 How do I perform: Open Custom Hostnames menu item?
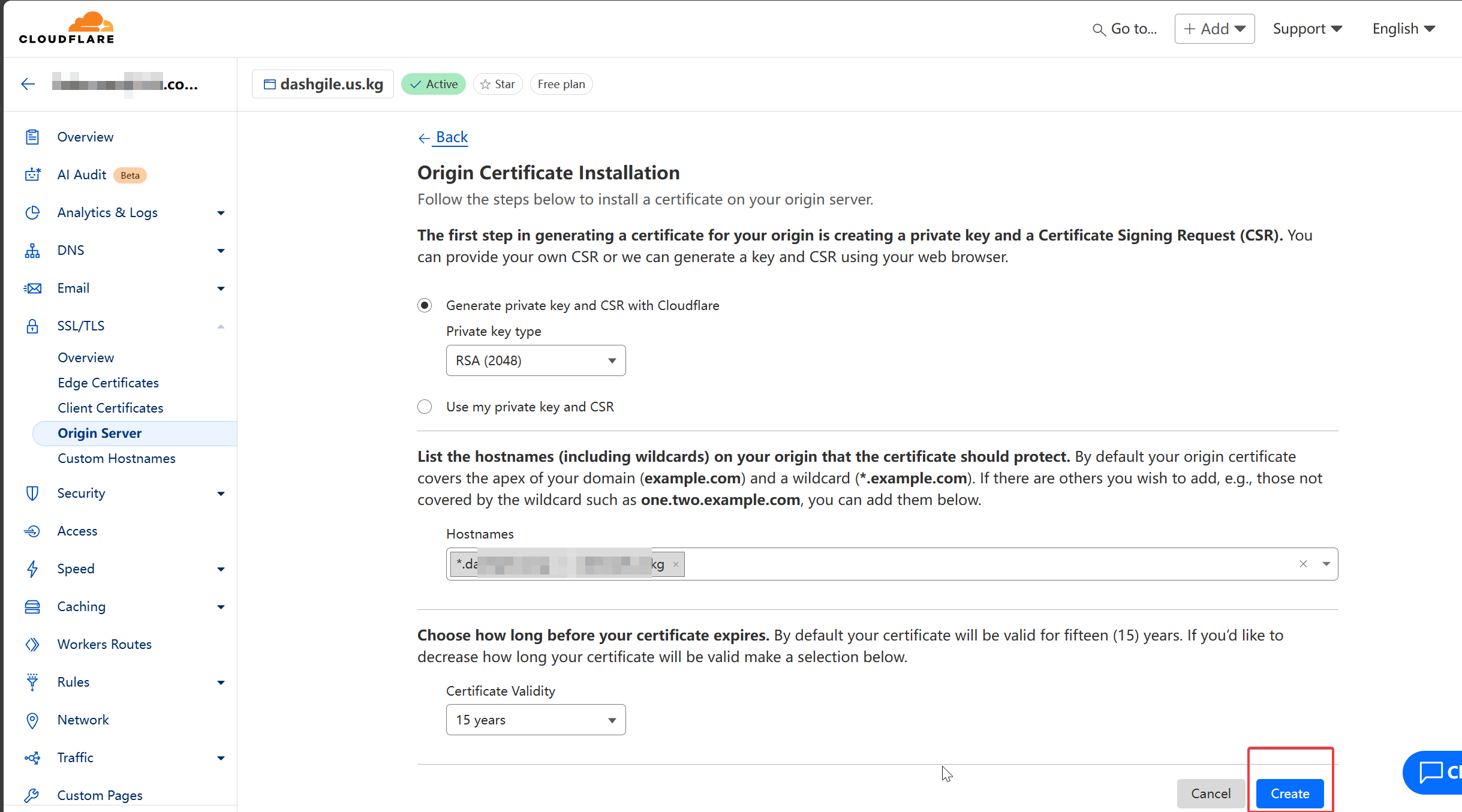[116, 458]
